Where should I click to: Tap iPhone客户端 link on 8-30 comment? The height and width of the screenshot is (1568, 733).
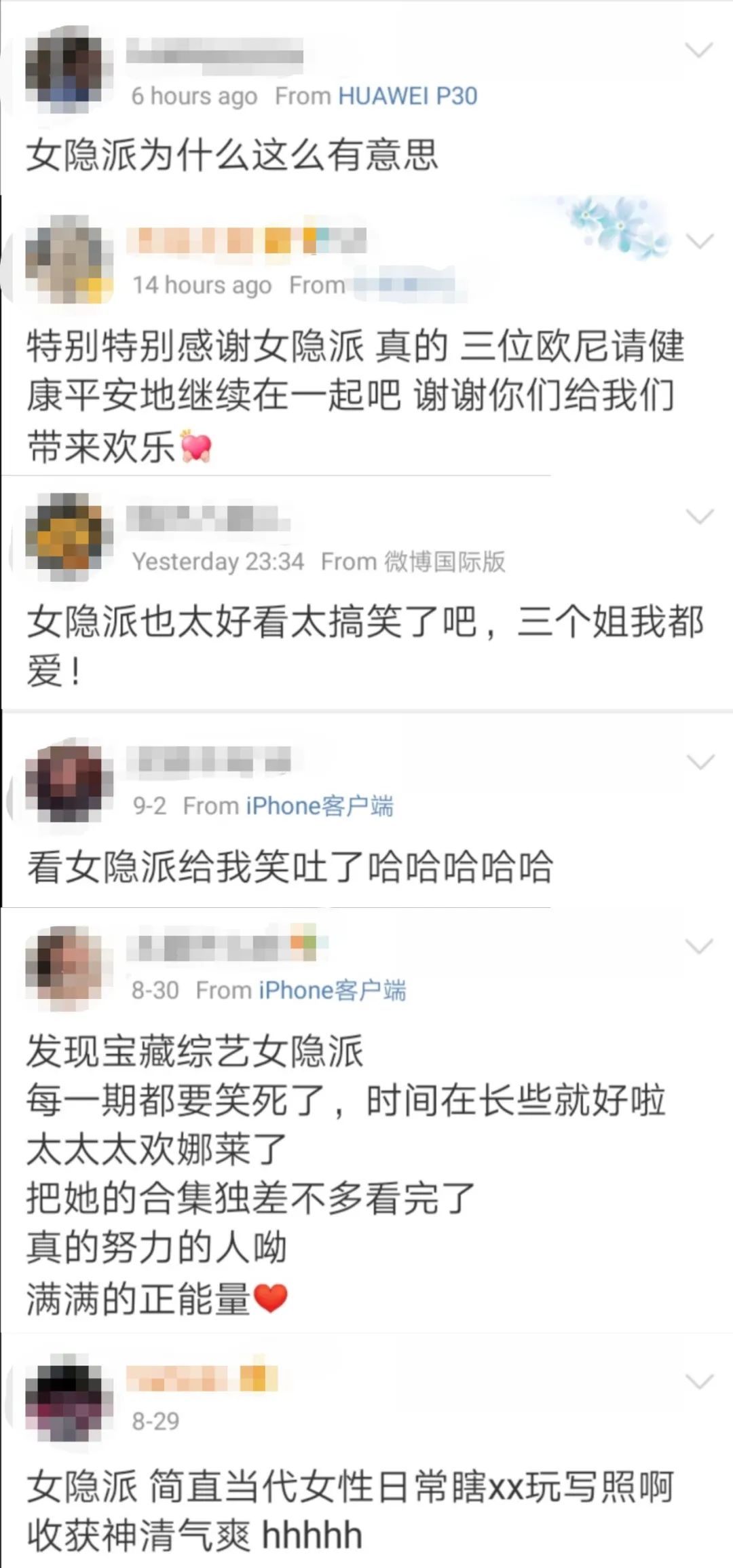(332, 991)
